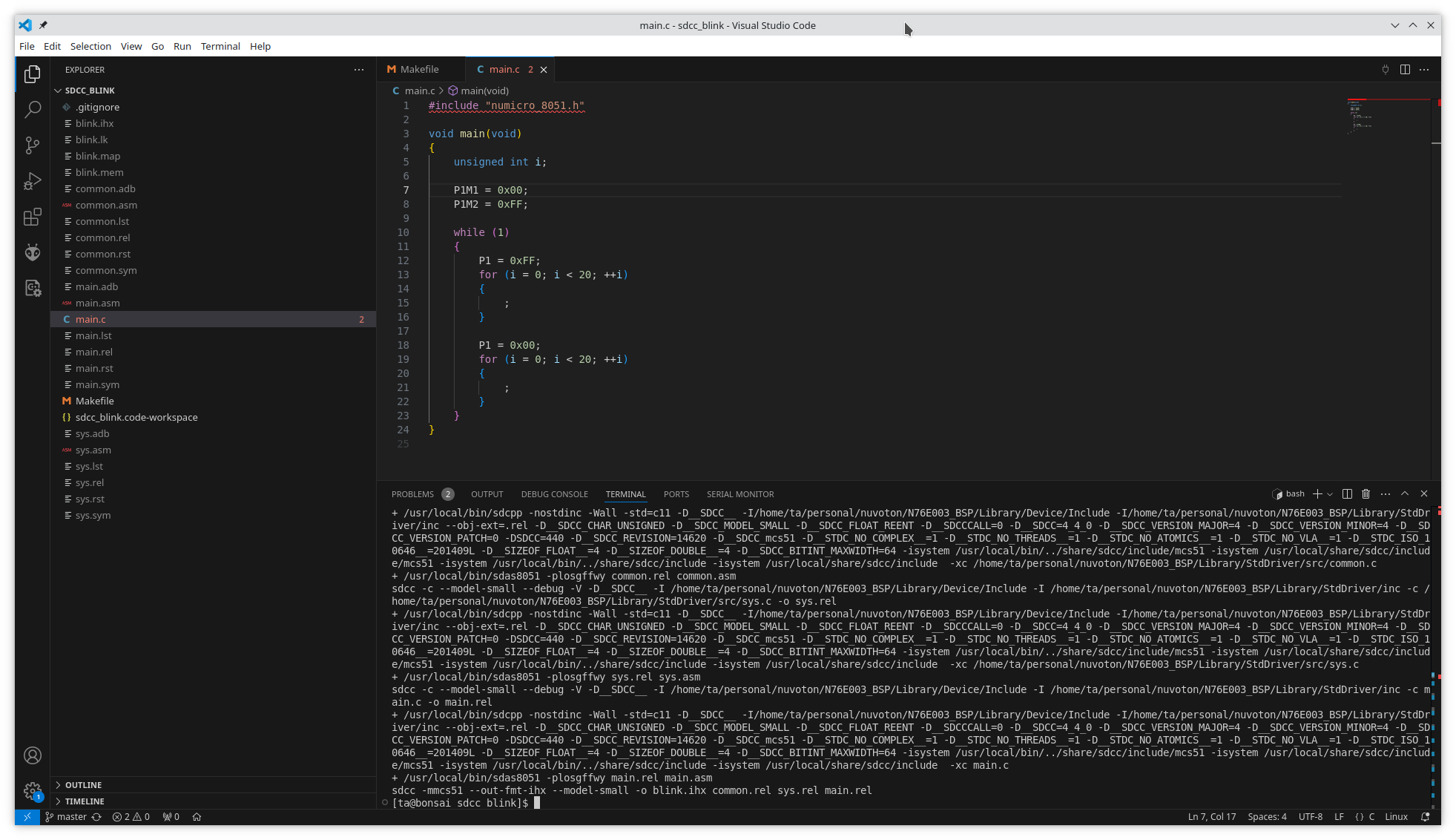Open terminal panel more actions
Screen dimensions: 1456x840
pyautogui.click(x=1385, y=494)
